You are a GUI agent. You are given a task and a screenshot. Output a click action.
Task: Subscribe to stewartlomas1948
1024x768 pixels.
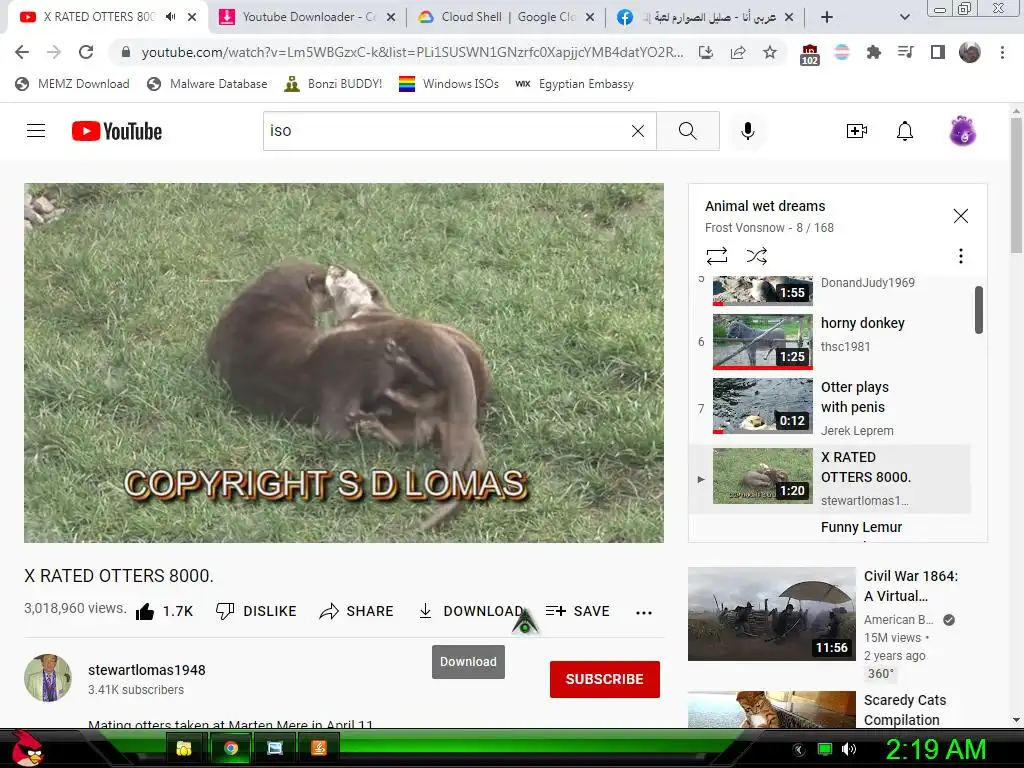tap(605, 679)
